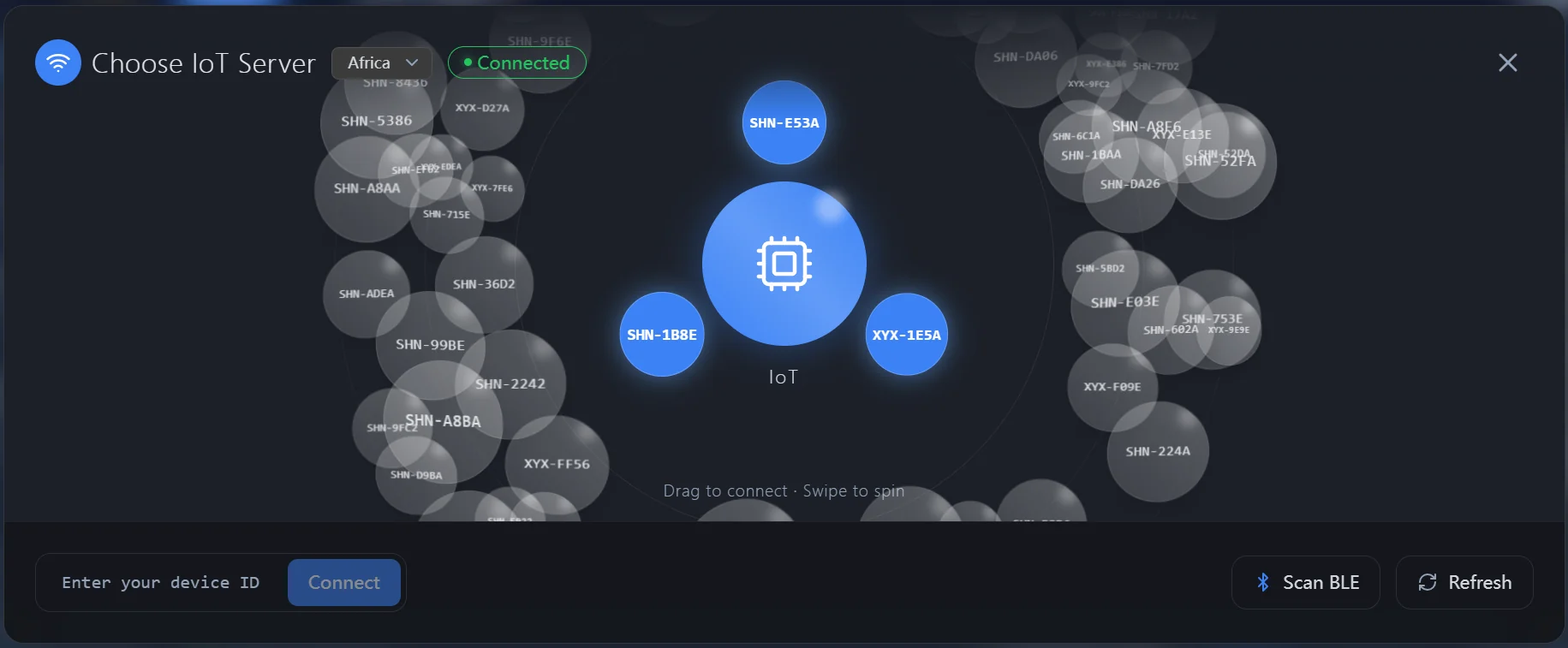This screenshot has width=1568, height=648.
Task: Select the SHN-224A bubble
Action: click(x=1158, y=451)
